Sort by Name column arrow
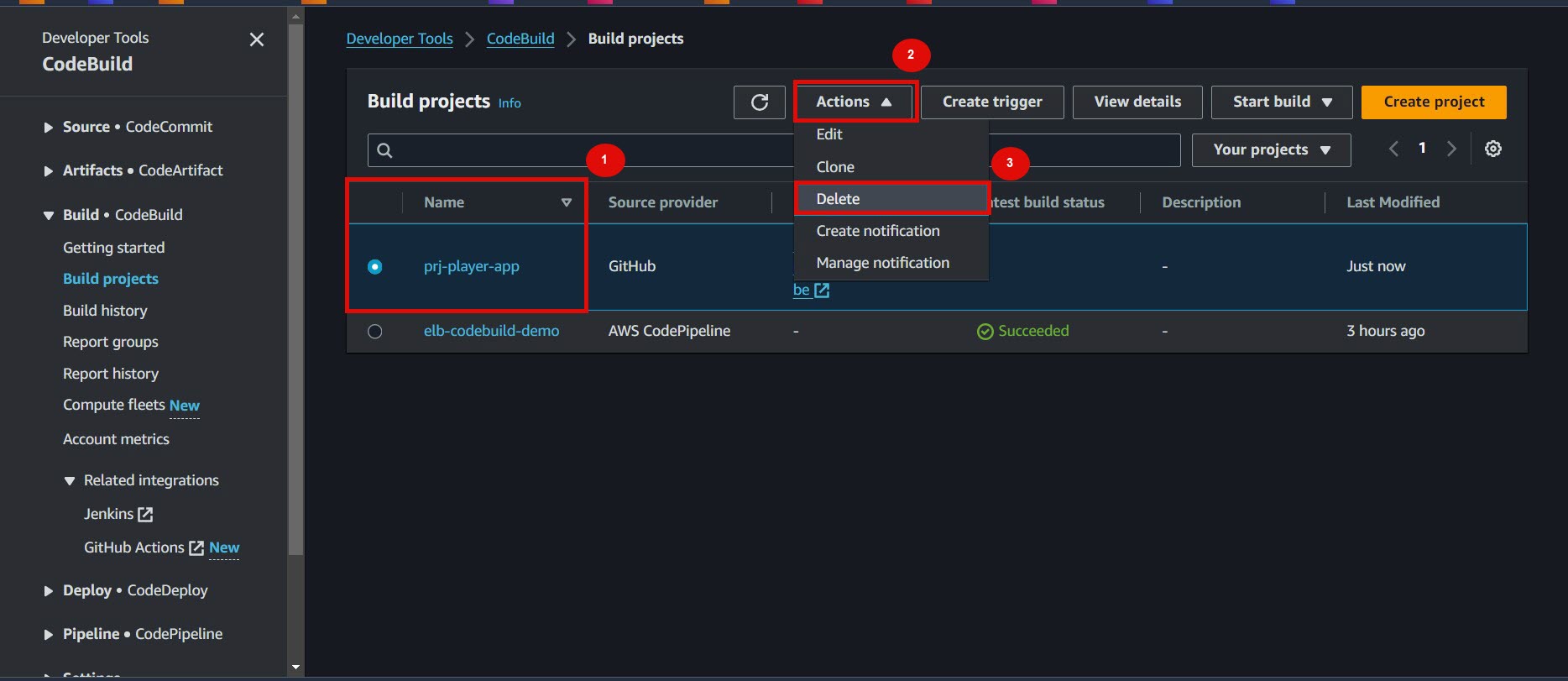1568x681 pixels. coord(567,202)
